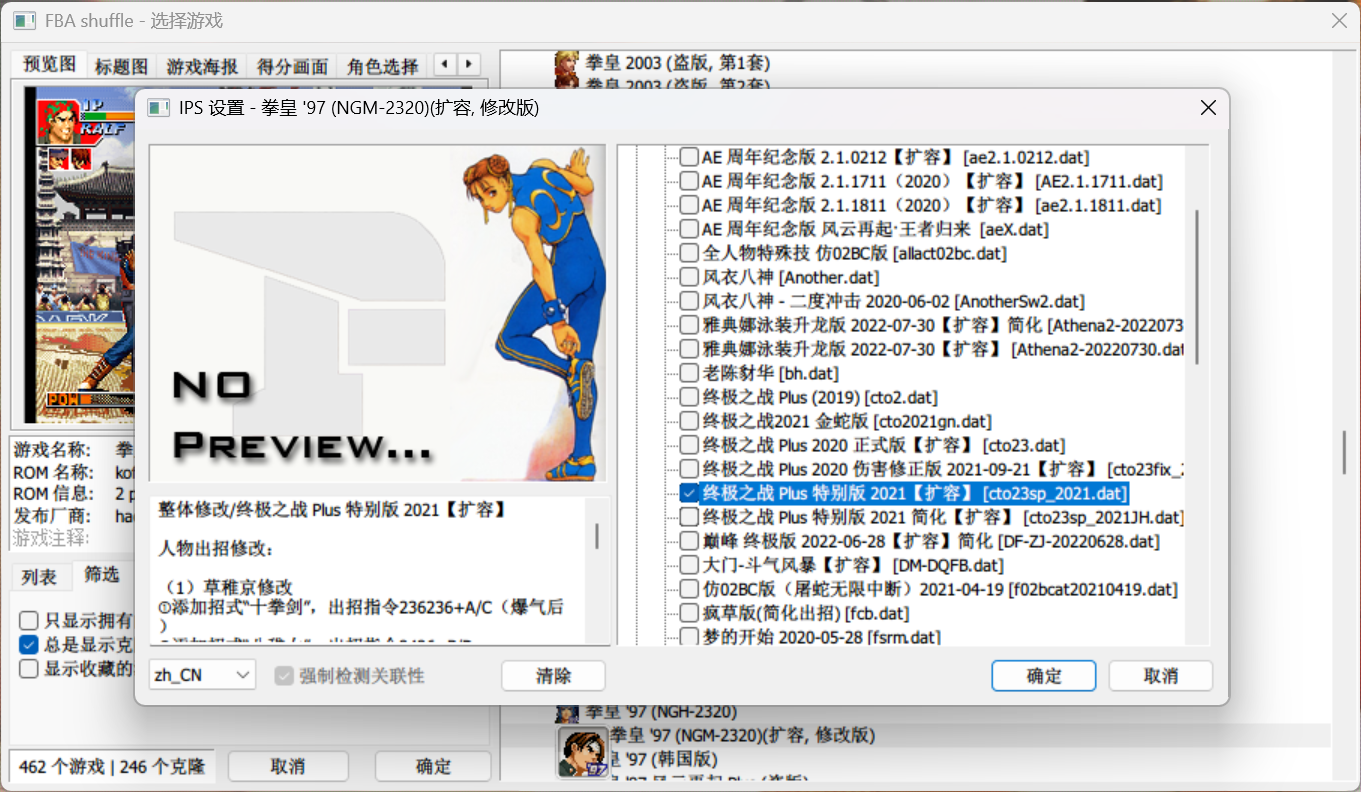The height and width of the screenshot is (792, 1361).
Task: Tick 疯草版(简化出招) [fcb.dat] checkbox
Action: click(689, 613)
